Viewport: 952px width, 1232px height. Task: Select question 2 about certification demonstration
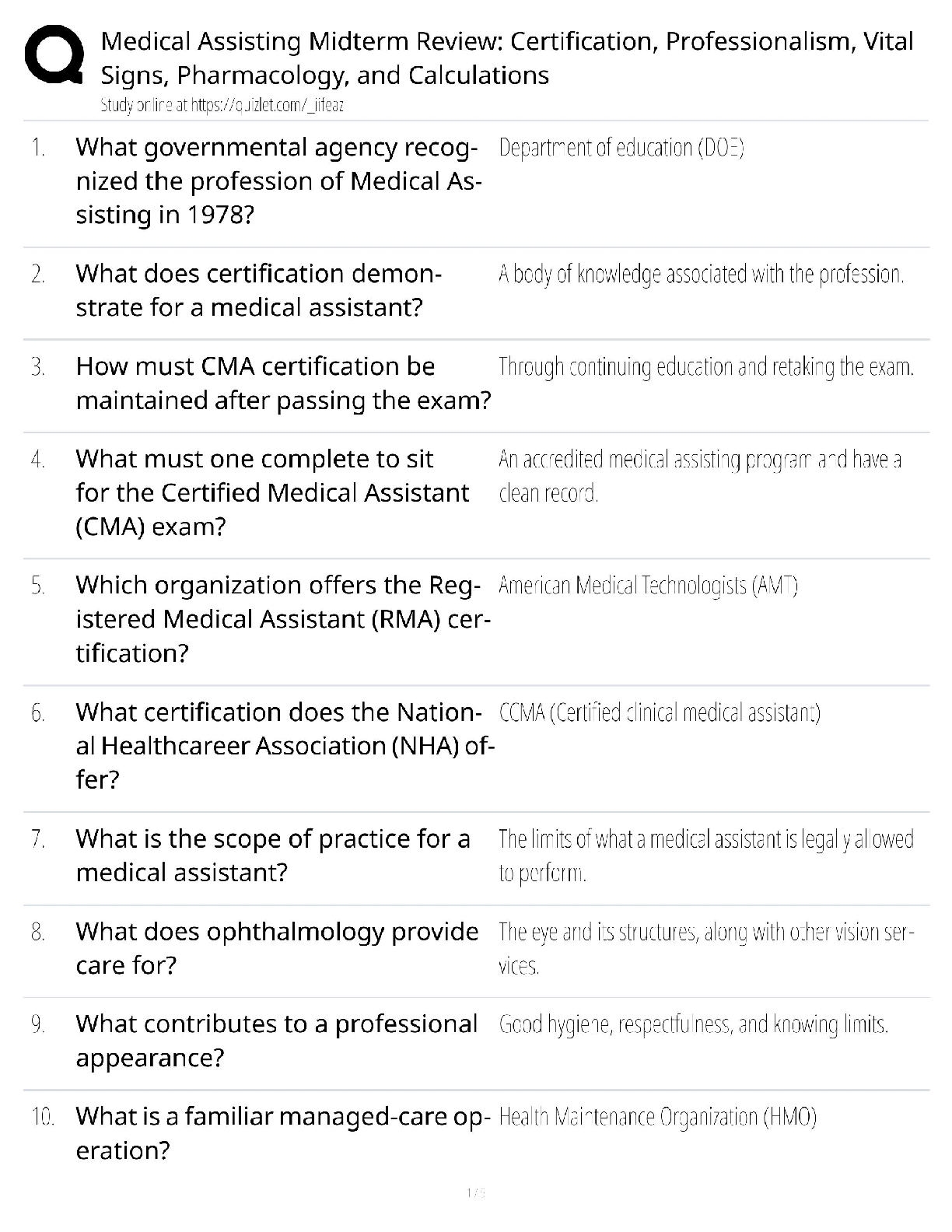tap(258, 290)
